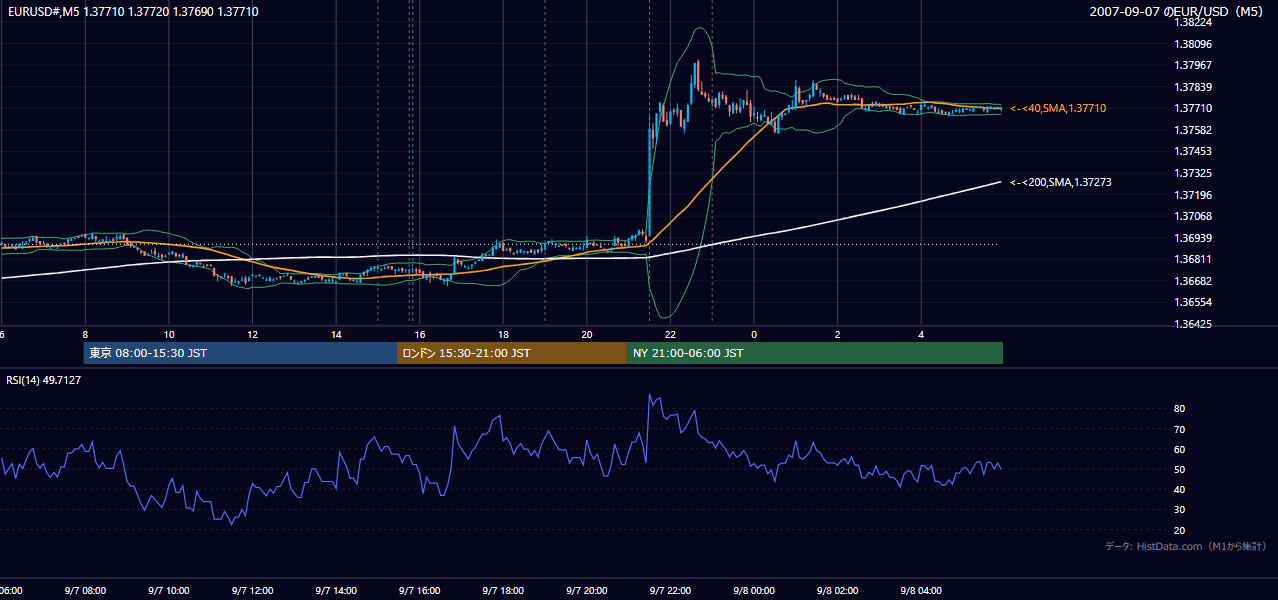Click price axis value 1.37967
The height and width of the screenshot is (600, 1278).
(x=1193, y=65)
